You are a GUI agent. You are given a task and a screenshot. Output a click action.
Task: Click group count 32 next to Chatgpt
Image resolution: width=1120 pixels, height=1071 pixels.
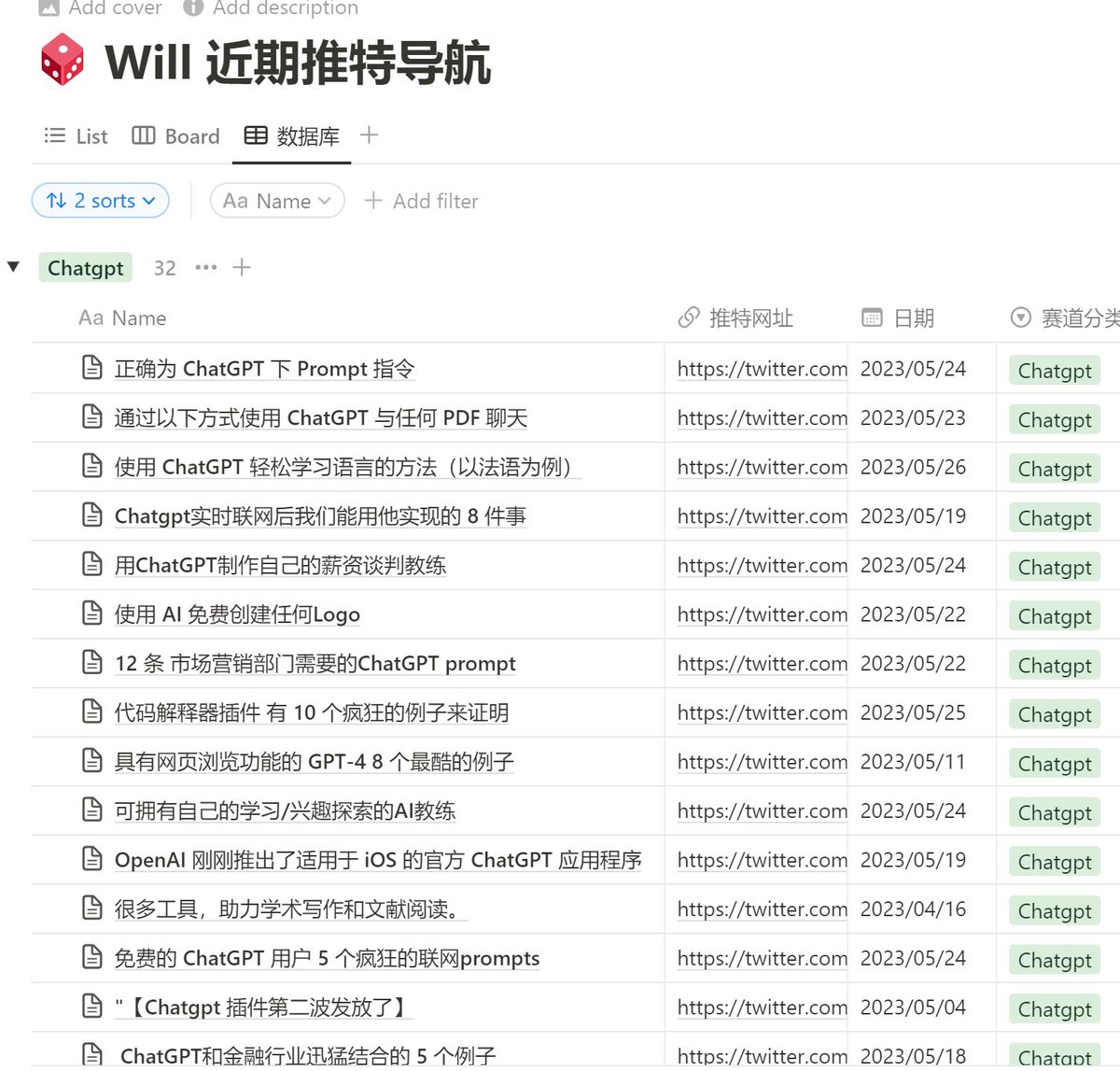pos(164,268)
